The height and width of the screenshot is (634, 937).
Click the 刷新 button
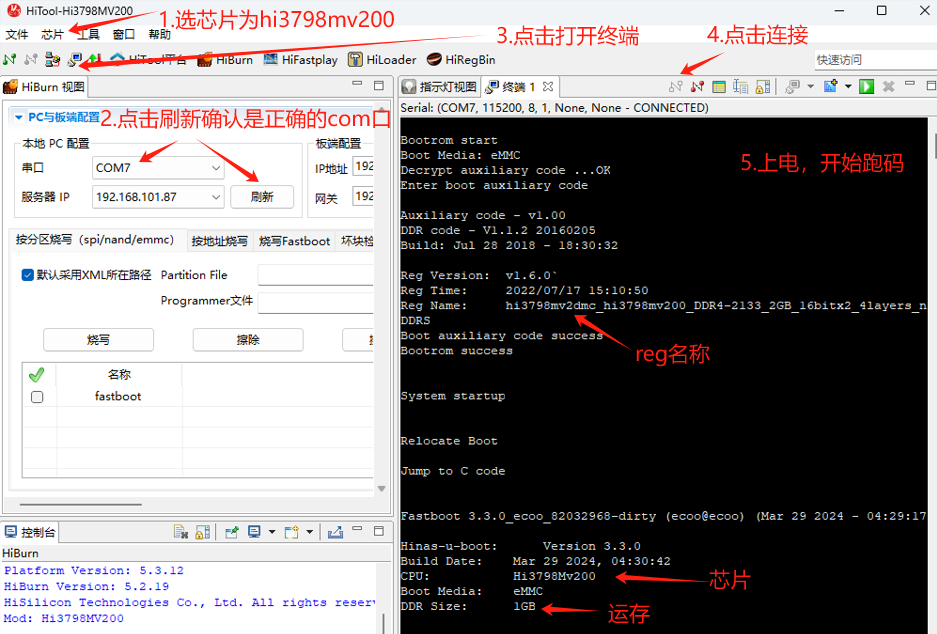[x=262, y=197]
